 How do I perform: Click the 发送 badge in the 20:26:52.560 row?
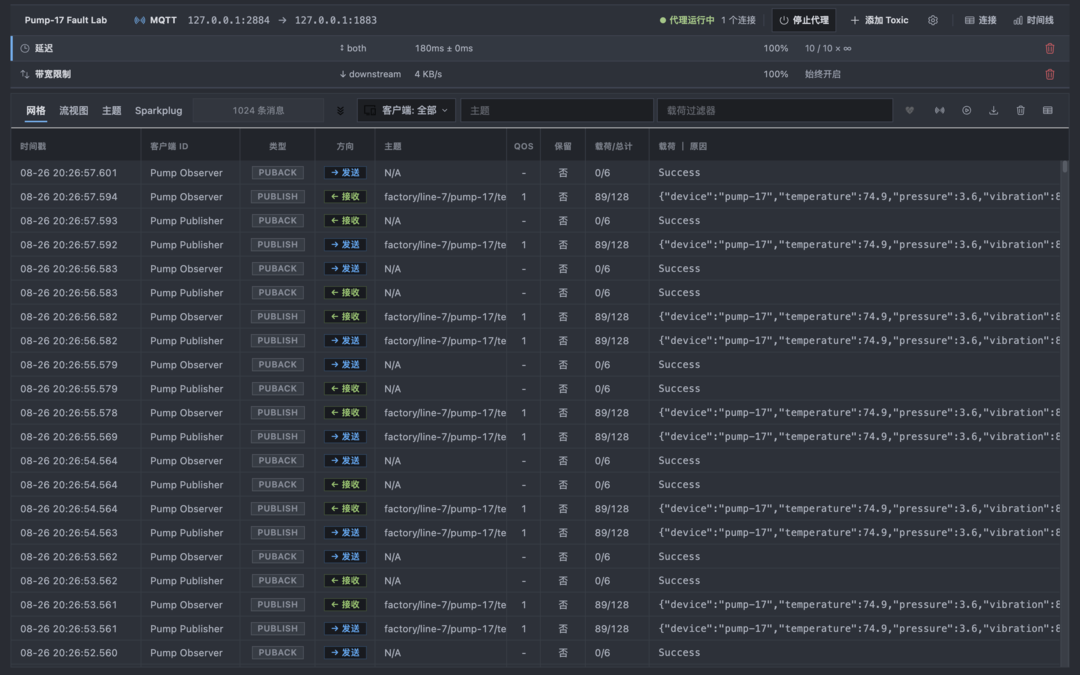[345, 652]
